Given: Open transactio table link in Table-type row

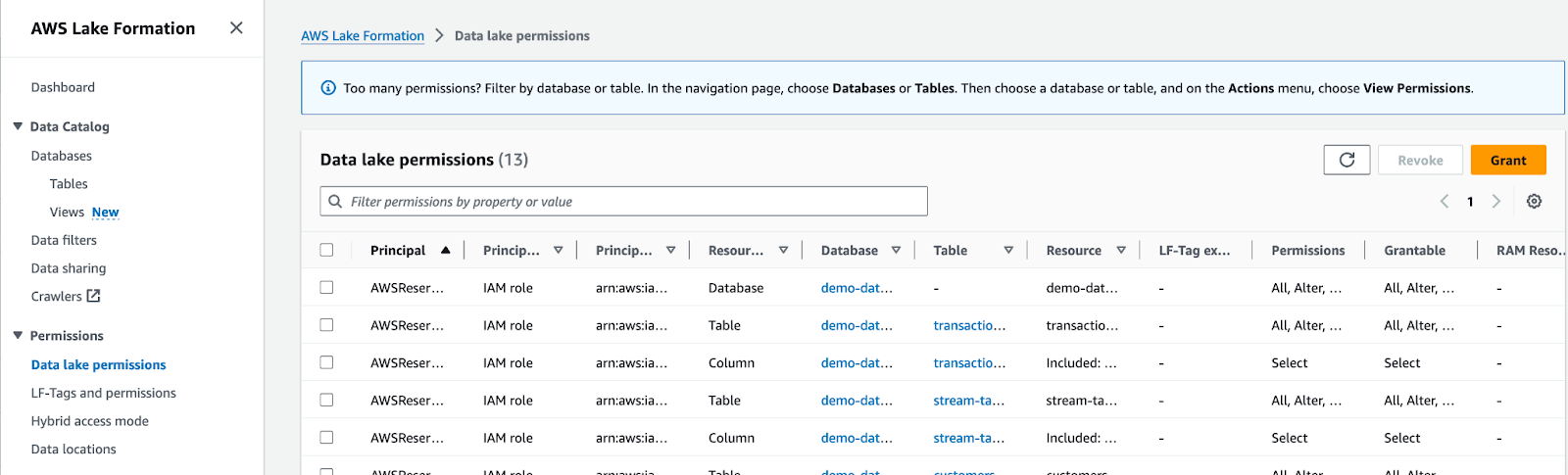Looking at the screenshot, I should [x=969, y=325].
